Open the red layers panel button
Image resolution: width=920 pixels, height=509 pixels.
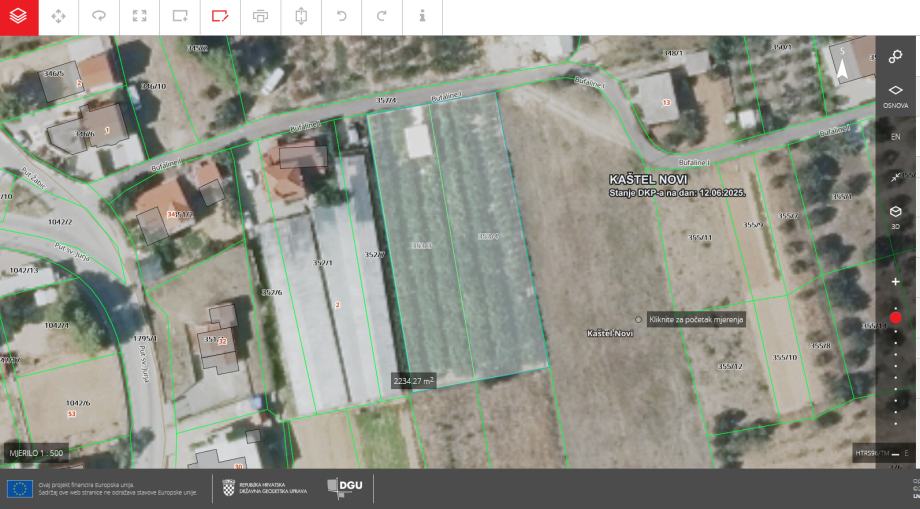point(19,17)
